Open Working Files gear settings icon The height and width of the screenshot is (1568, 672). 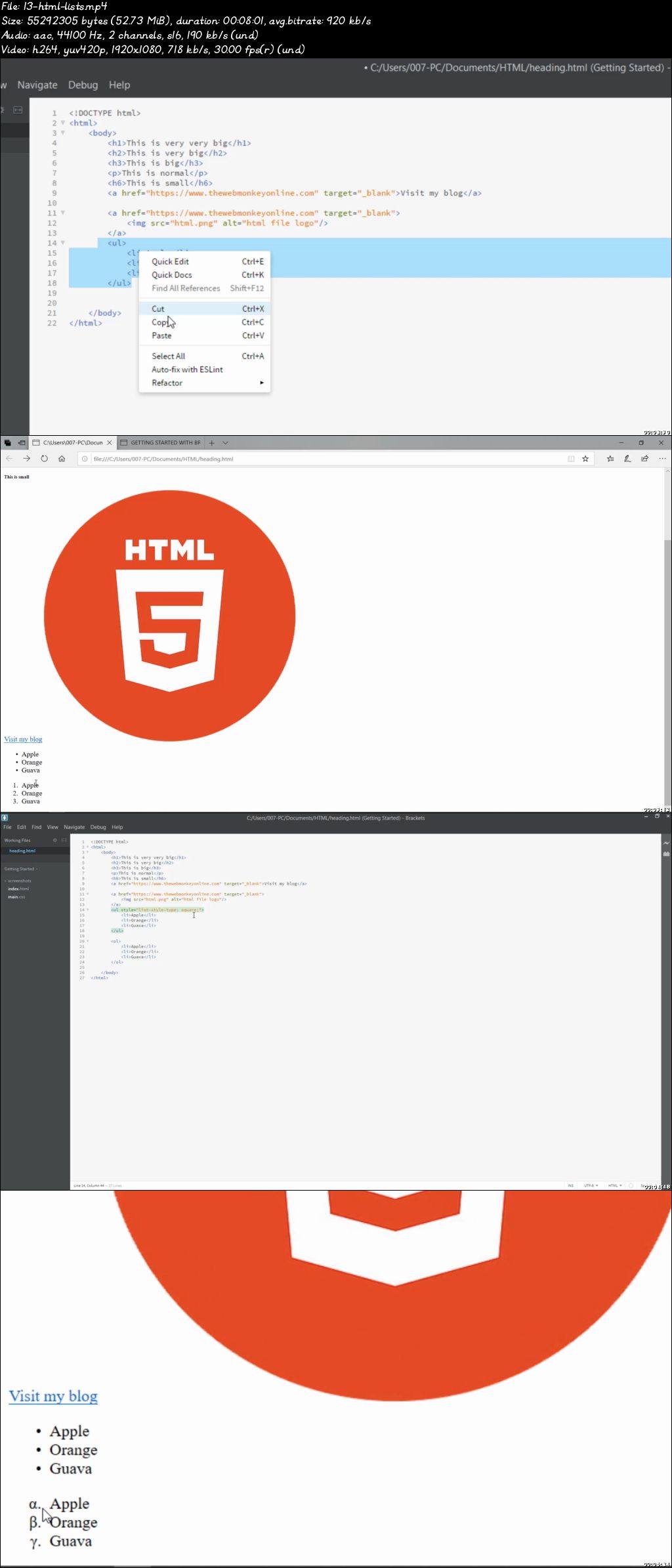pyautogui.click(x=55, y=840)
